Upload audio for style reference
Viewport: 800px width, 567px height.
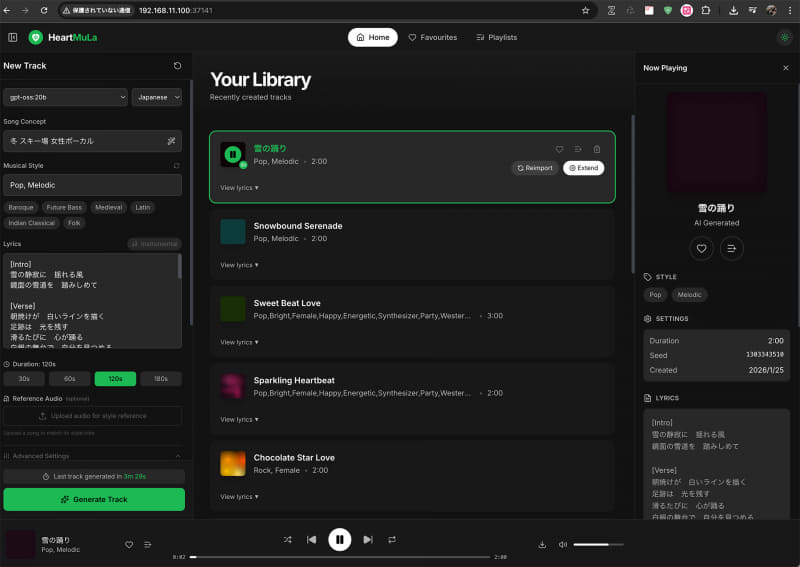[x=92, y=416]
